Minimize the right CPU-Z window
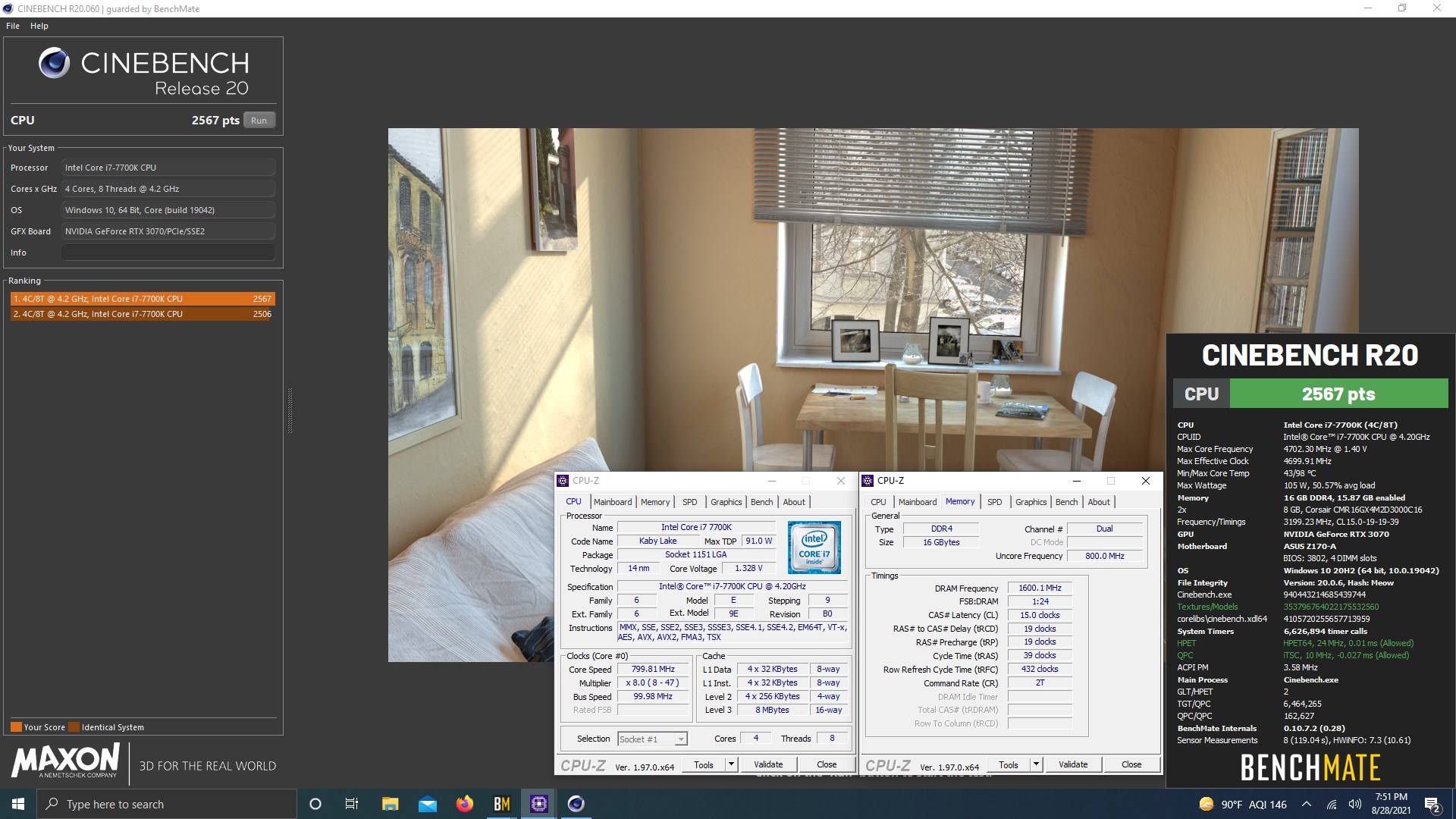 (1076, 481)
